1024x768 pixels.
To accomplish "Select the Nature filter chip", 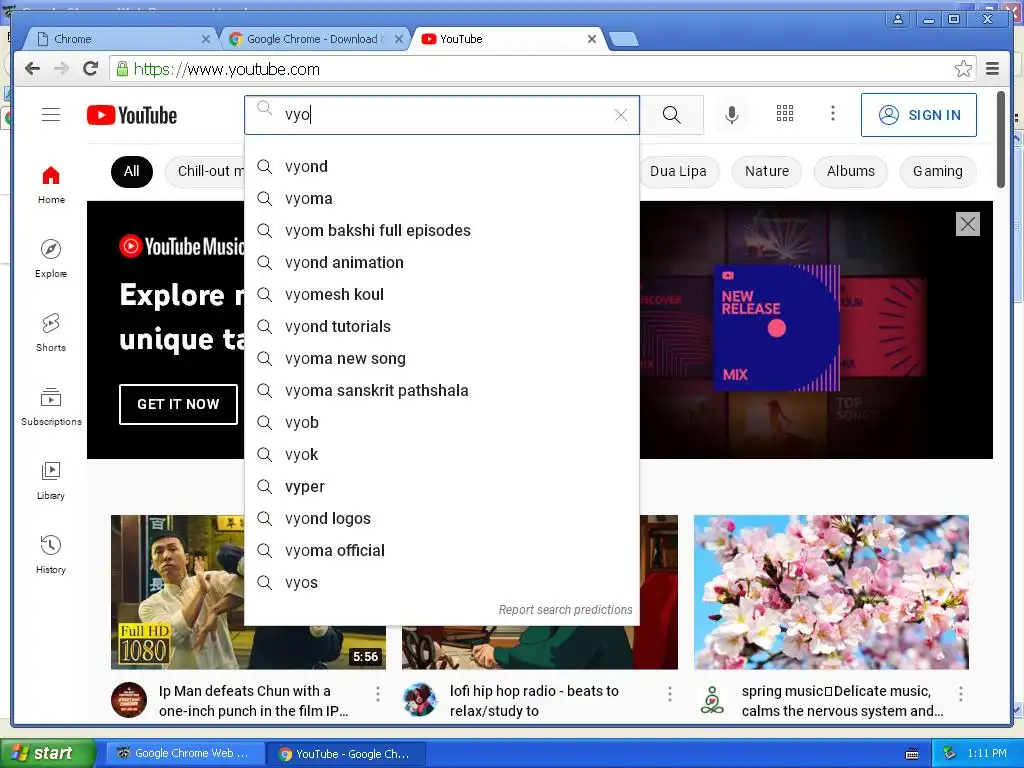I will pos(767,171).
